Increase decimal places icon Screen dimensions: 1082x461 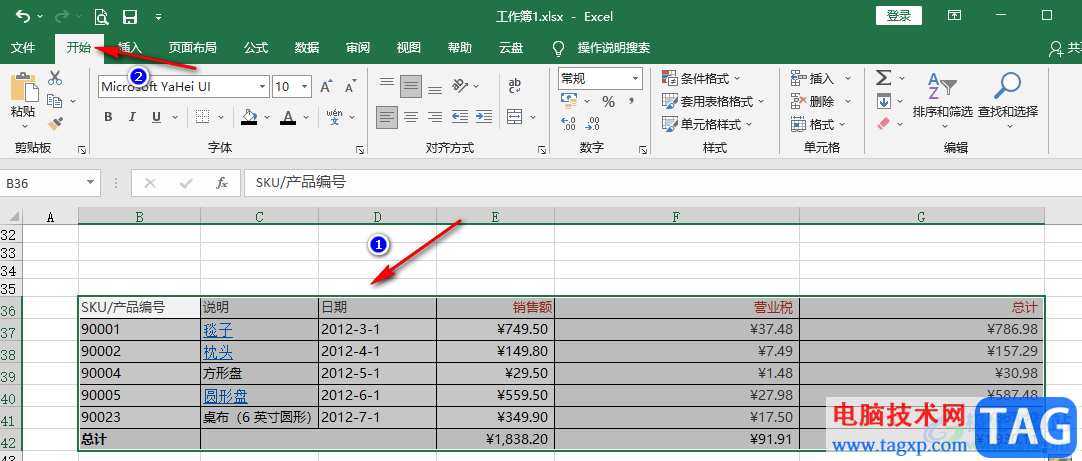569,124
